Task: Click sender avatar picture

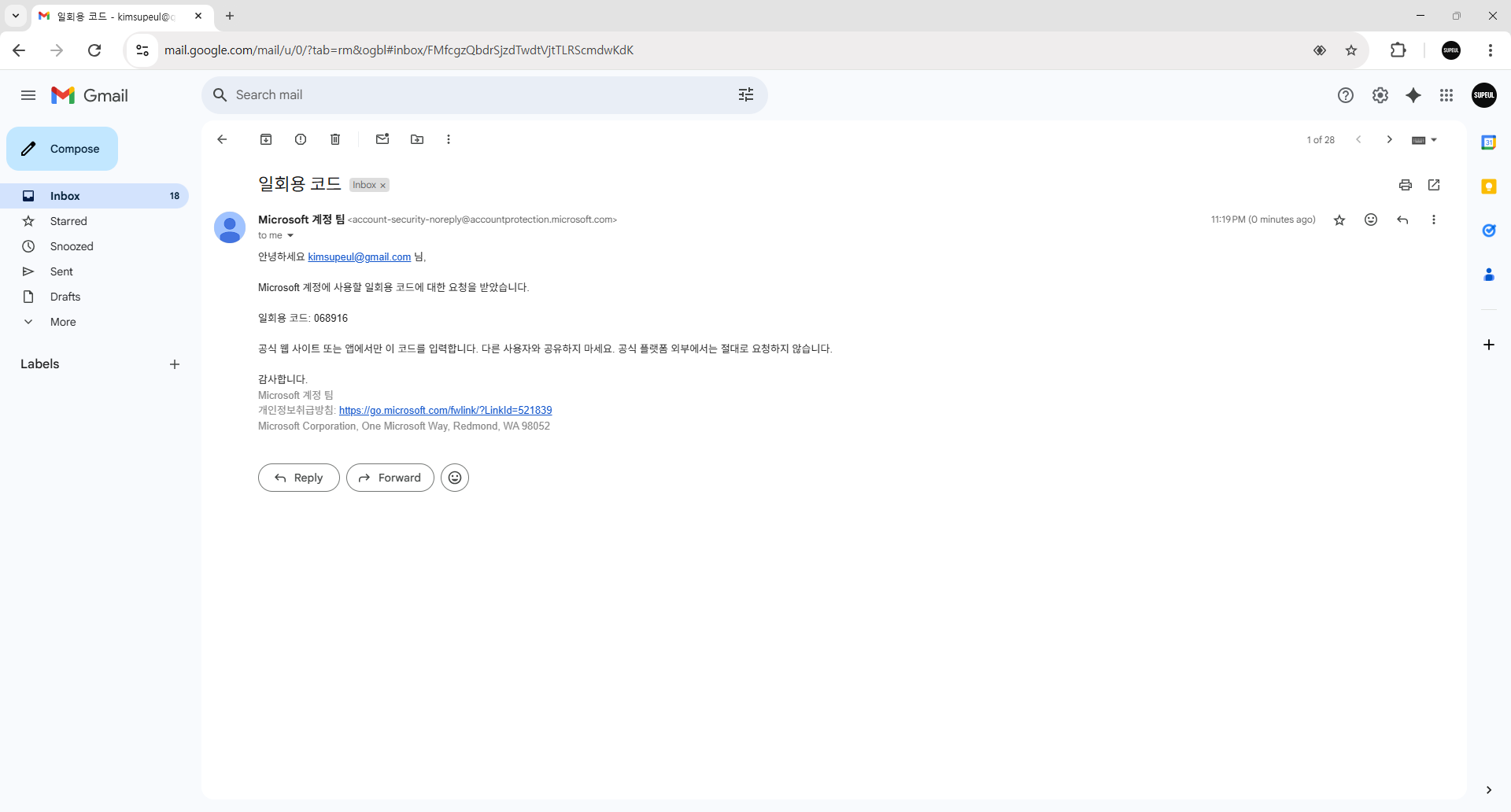Action: click(x=230, y=227)
